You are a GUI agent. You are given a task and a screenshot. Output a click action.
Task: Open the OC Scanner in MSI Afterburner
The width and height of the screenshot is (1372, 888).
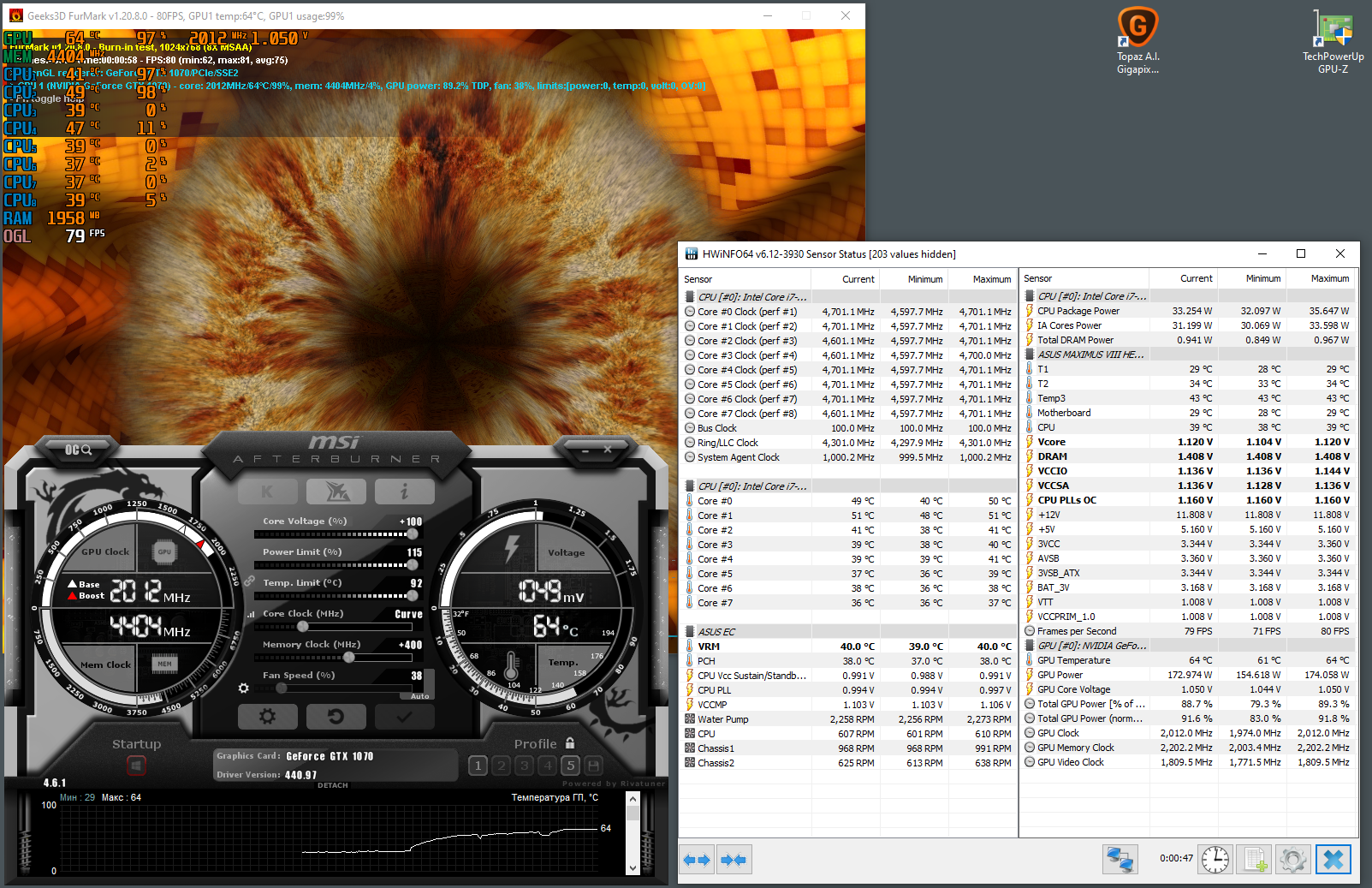[x=78, y=450]
